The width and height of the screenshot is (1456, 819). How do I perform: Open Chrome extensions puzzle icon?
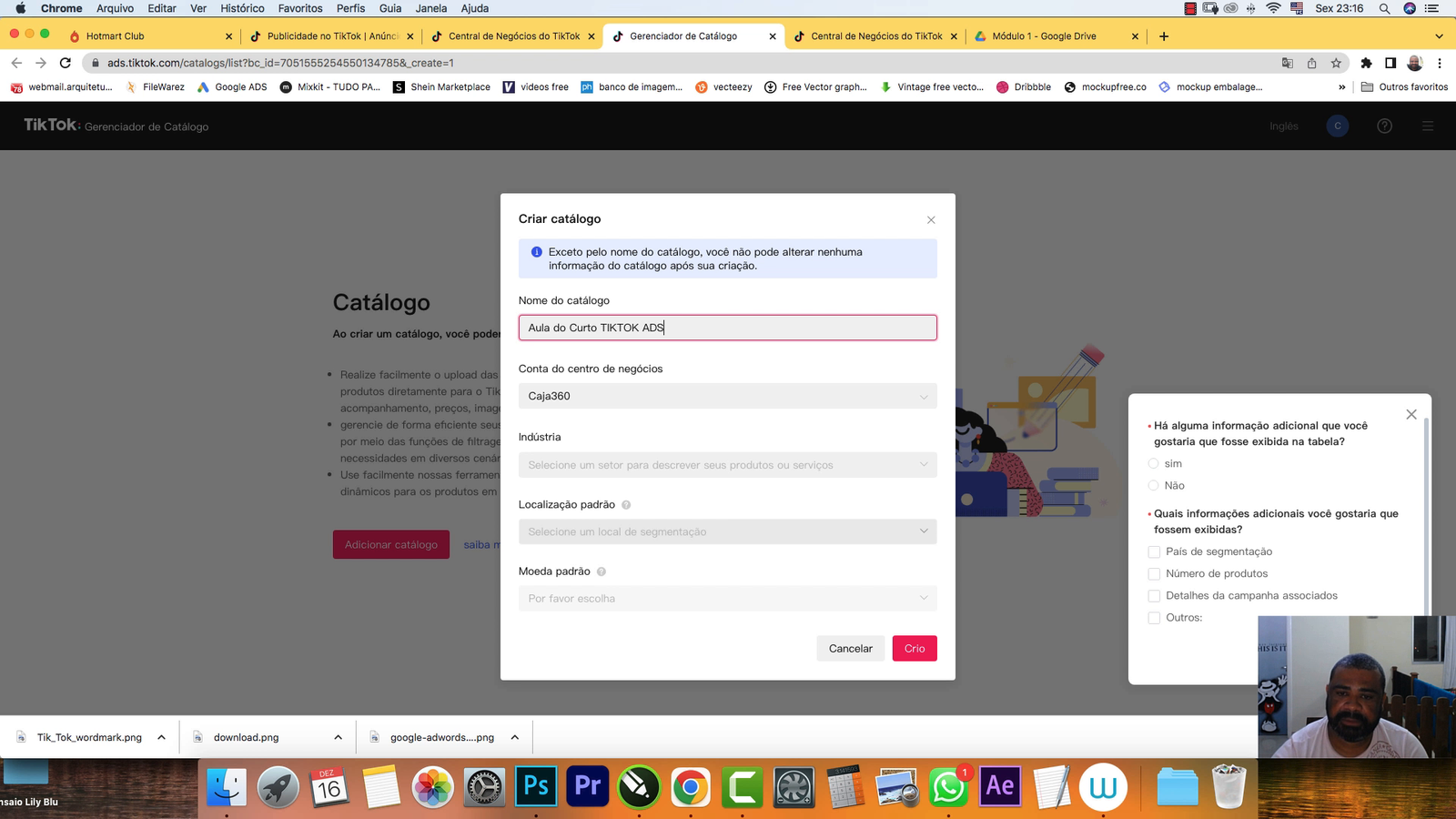click(x=1366, y=63)
